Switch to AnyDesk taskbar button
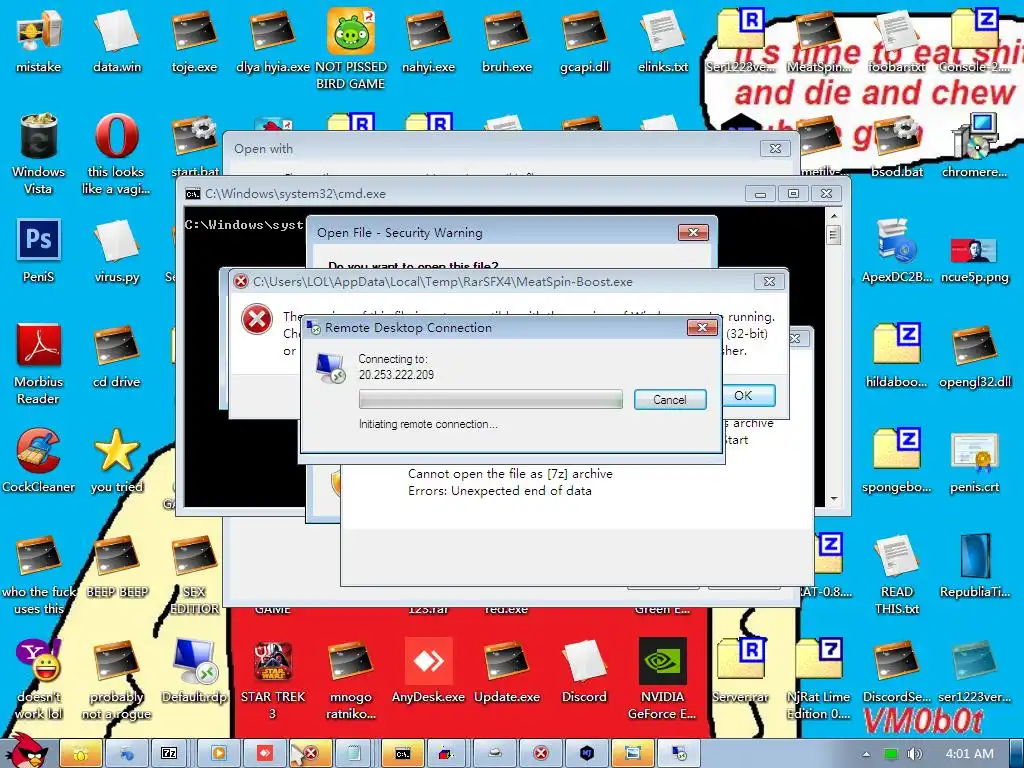1024x768 pixels. click(264, 753)
